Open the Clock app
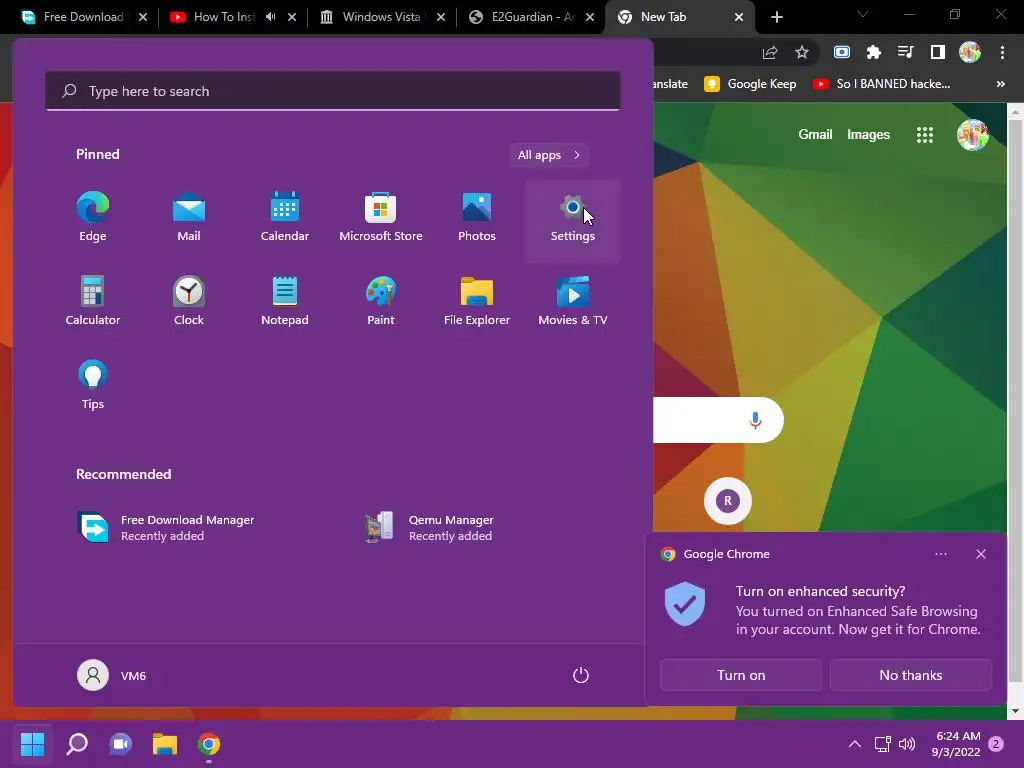 click(x=189, y=302)
